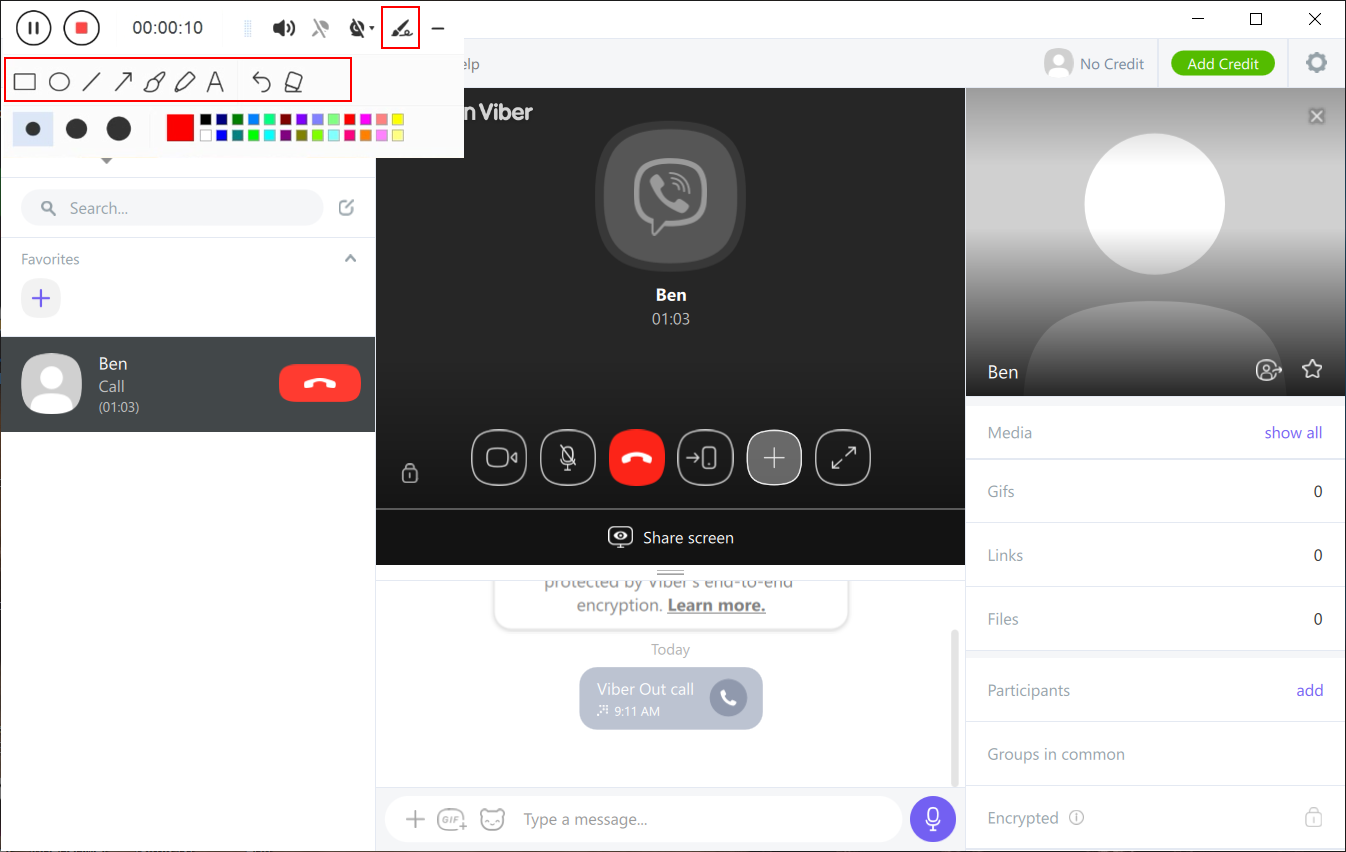Image resolution: width=1346 pixels, height=852 pixels.
Task: Pick the orange color swatch
Action: pyautogui.click(x=366, y=135)
